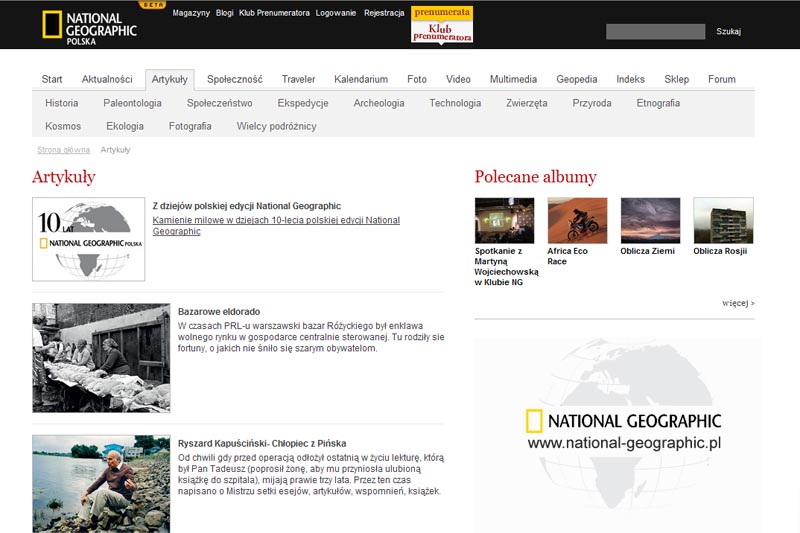800x533 pixels.
Task: Open the Africa Eco Race album thumbnail
Action: coord(578,220)
